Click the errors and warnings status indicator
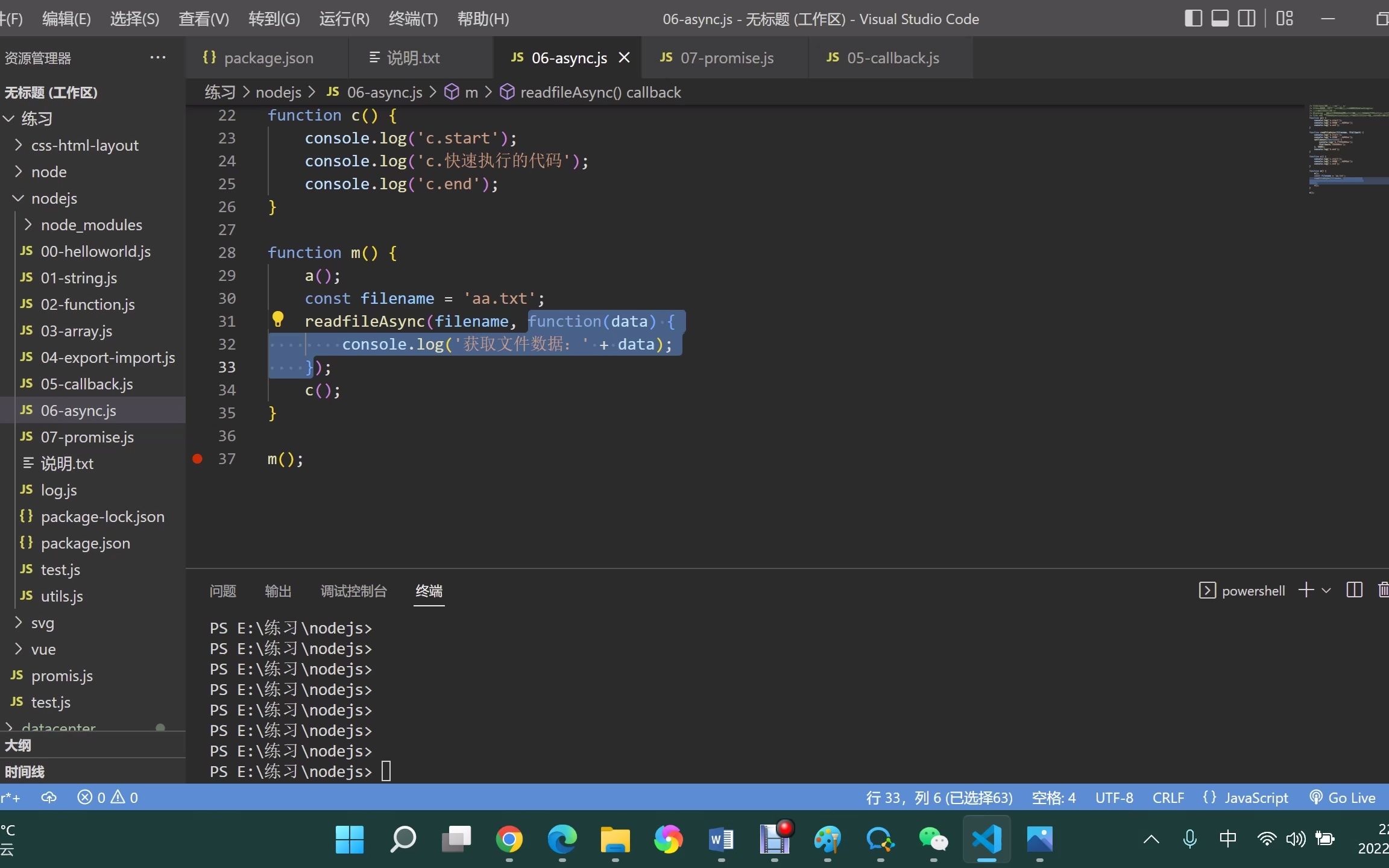The height and width of the screenshot is (868, 1389). (109, 797)
